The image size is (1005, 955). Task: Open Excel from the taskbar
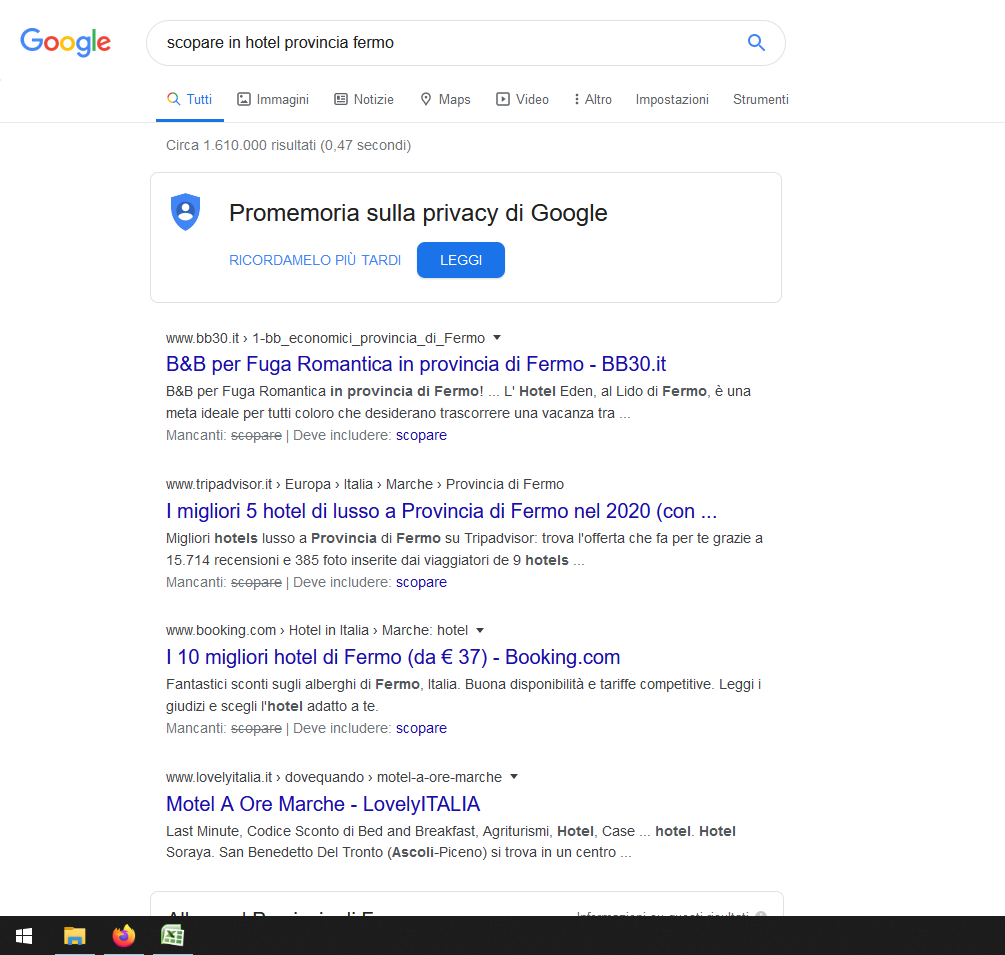click(x=172, y=936)
